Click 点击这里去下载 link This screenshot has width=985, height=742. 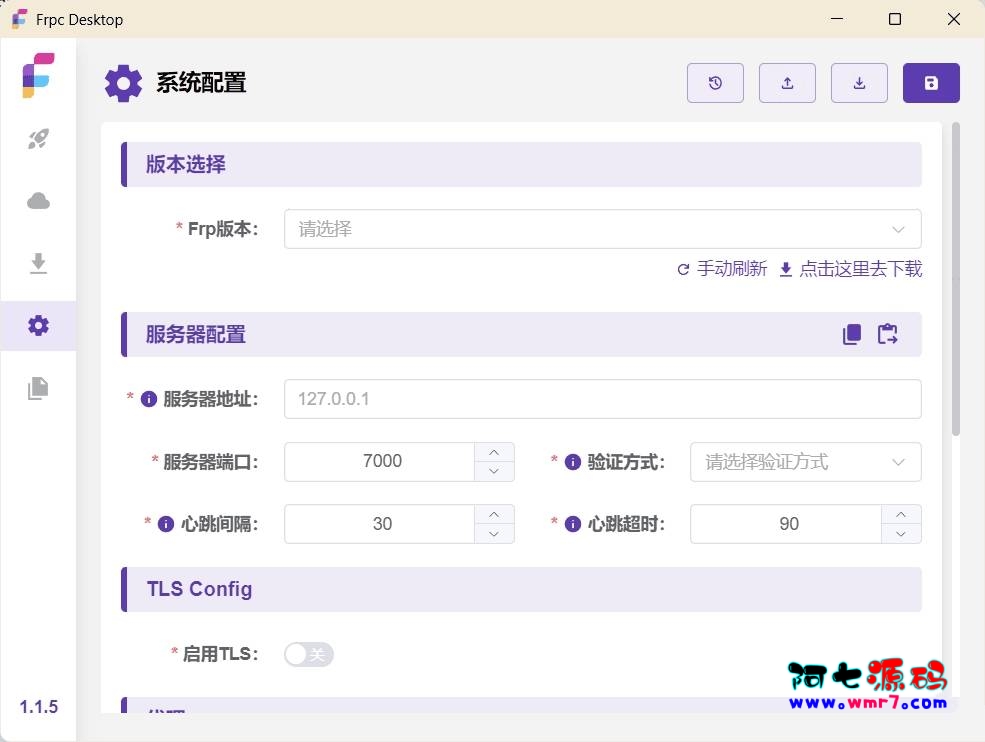(x=851, y=270)
